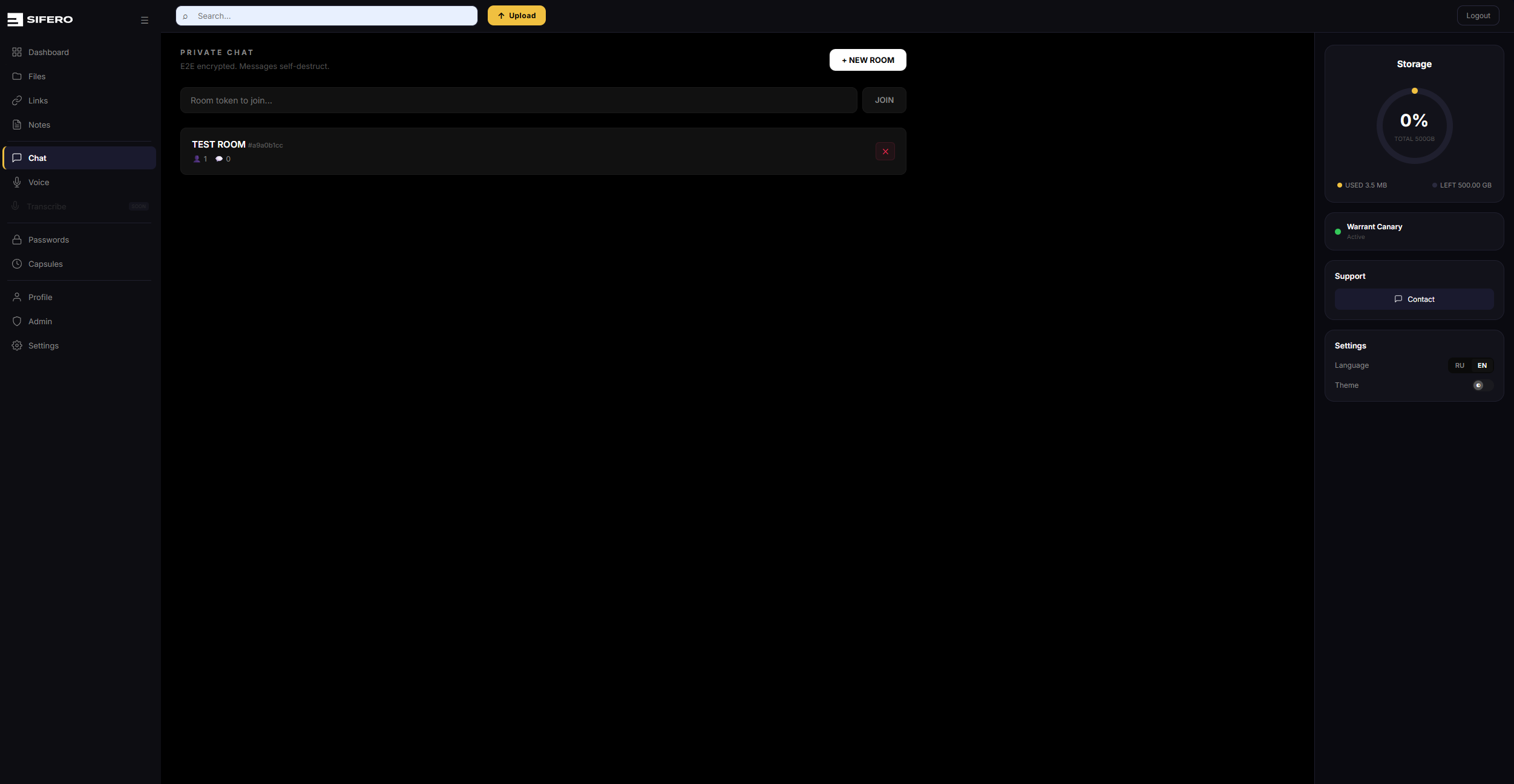Image resolution: width=1514 pixels, height=784 pixels.
Task: Open Admin shield section
Action: pos(40,321)
